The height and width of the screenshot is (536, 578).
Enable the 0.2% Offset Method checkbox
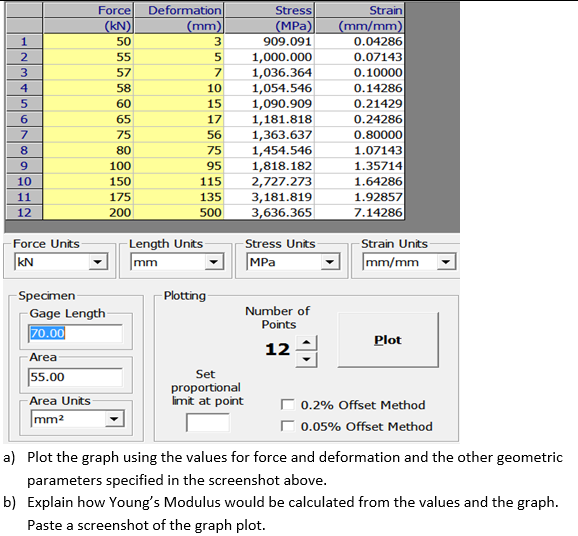tap(288, 405)
